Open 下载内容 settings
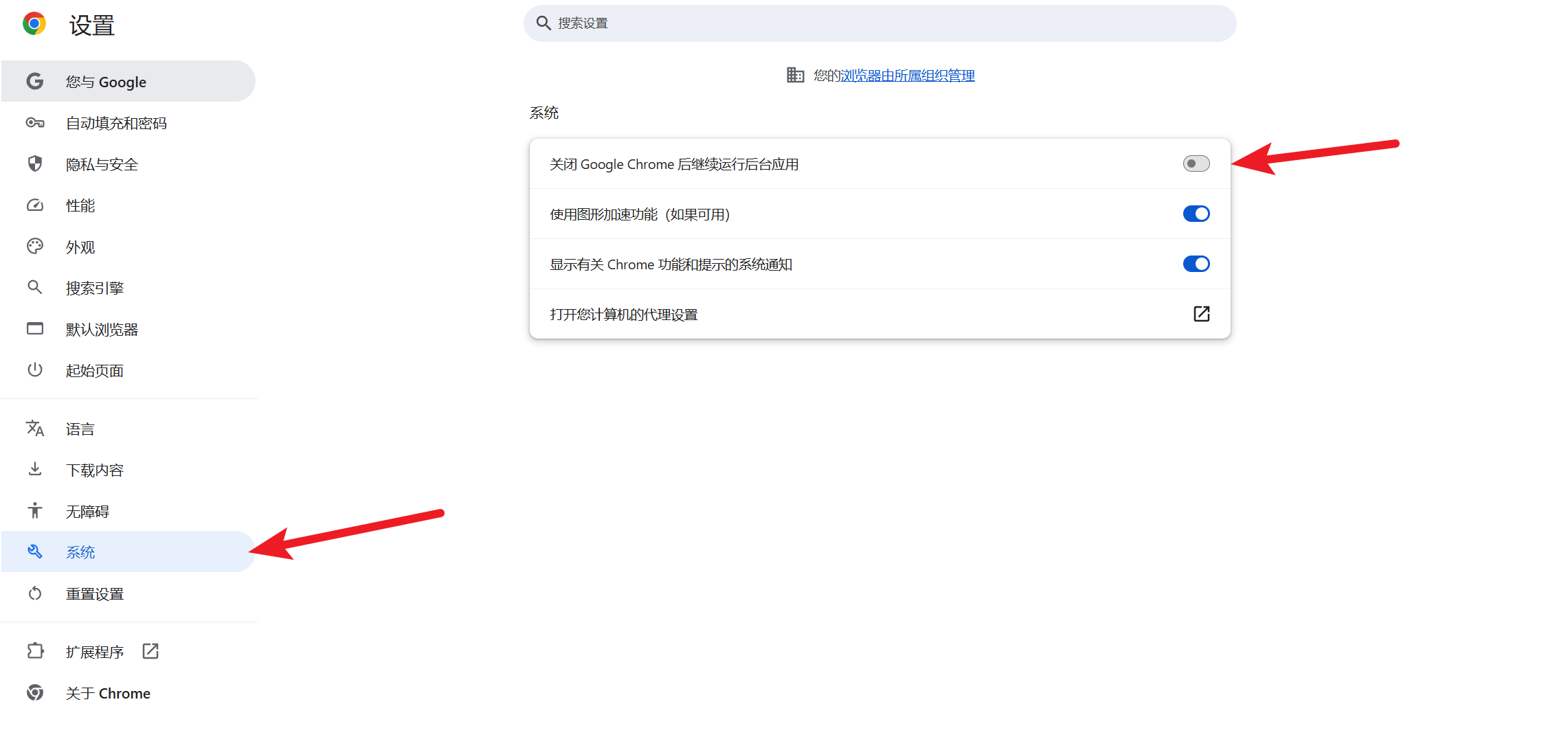1568x737 pixels. (128, 470)
